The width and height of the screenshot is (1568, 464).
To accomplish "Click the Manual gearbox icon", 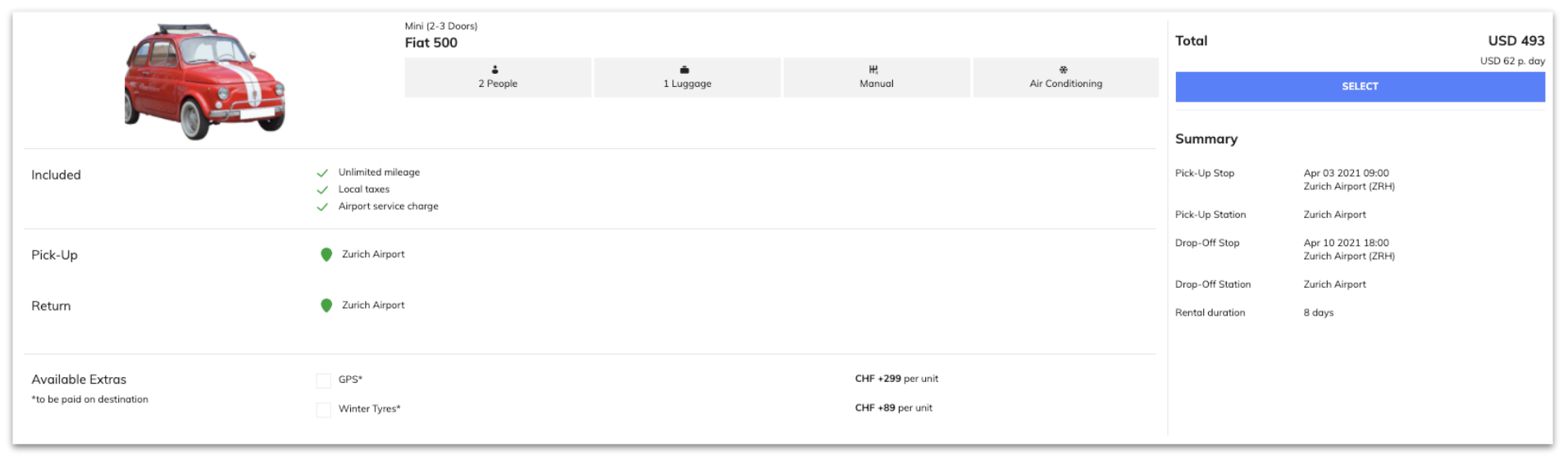I will pyautogui.click(x=874, y=70).
